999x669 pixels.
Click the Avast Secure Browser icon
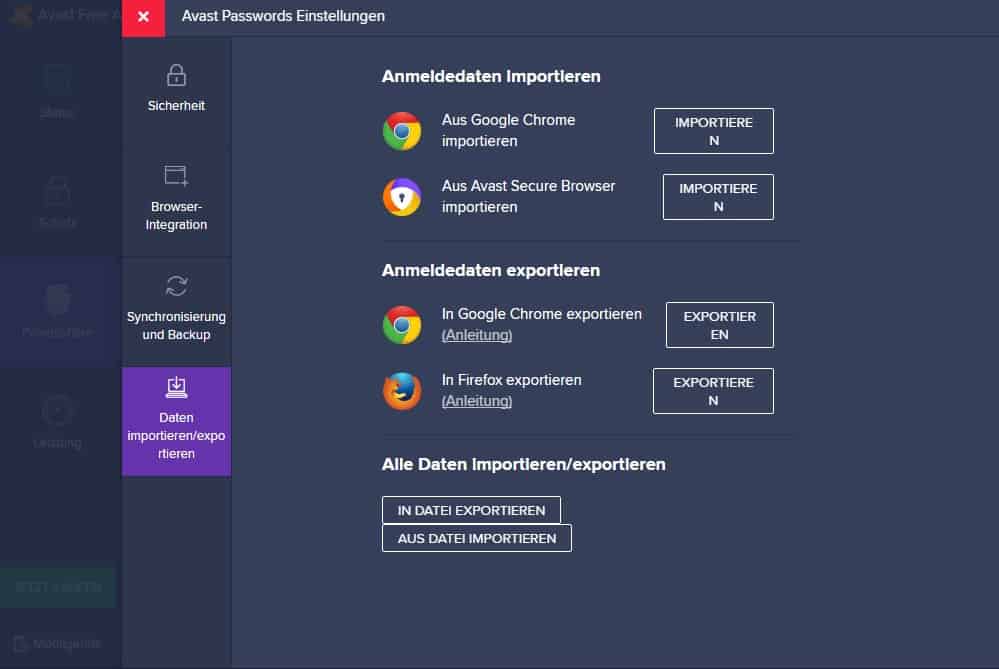point(402,197)
